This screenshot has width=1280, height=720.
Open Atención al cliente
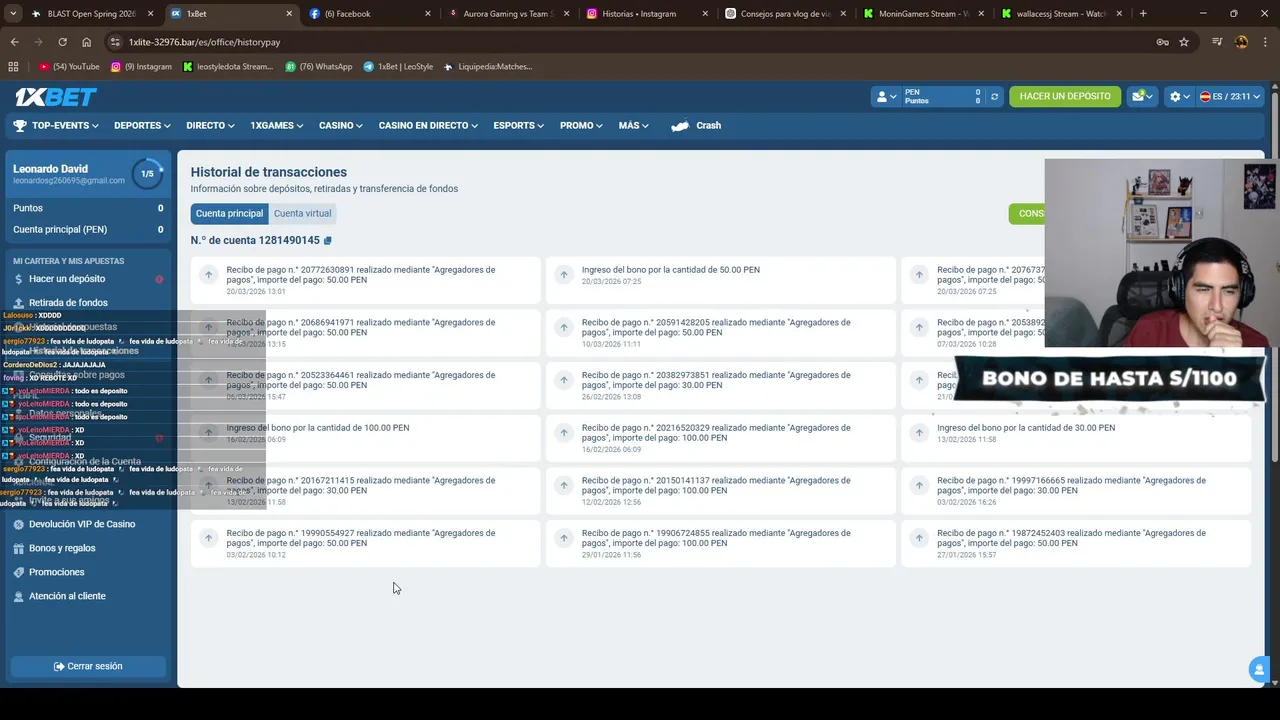[x=67, y=596]
